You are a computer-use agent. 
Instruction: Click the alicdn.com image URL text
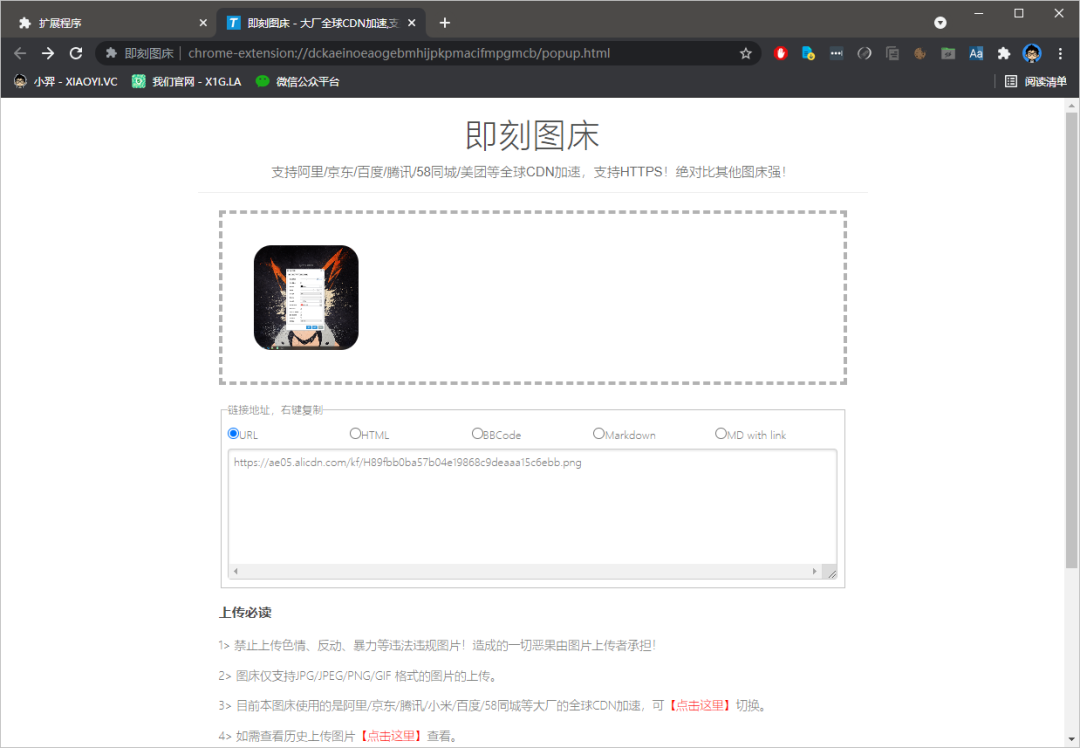coord(407,462)
